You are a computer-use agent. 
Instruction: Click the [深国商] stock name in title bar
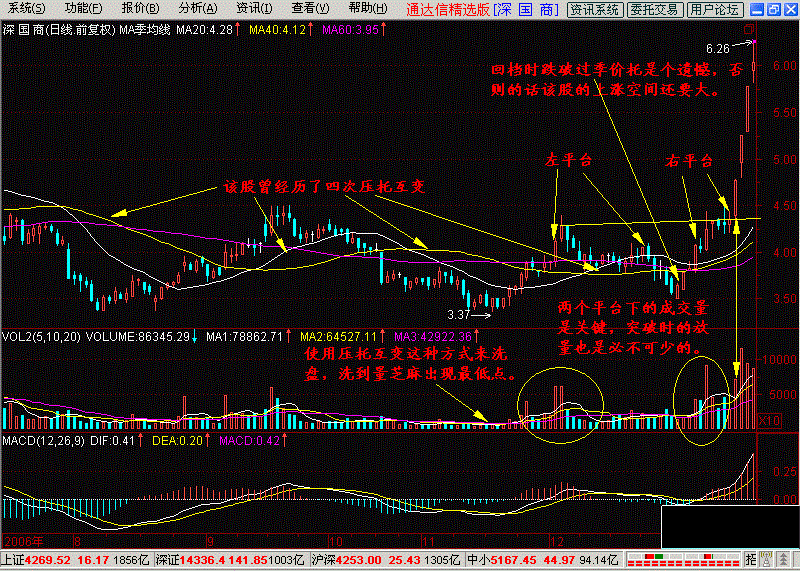point(527,9)
